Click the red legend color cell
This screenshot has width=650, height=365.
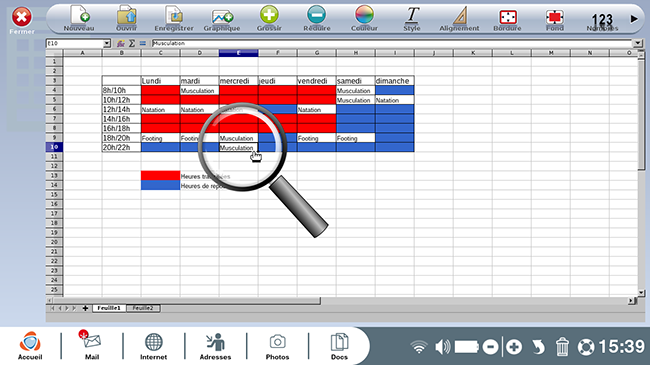[160, 176]
